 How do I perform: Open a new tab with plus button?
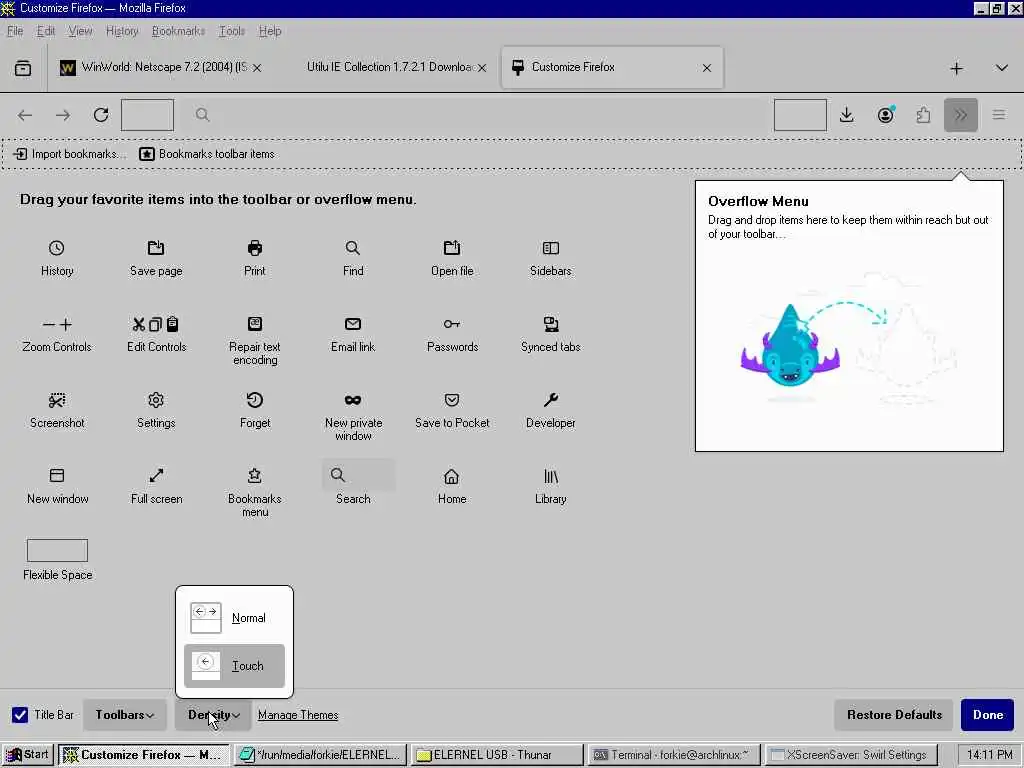pos(956,68)
